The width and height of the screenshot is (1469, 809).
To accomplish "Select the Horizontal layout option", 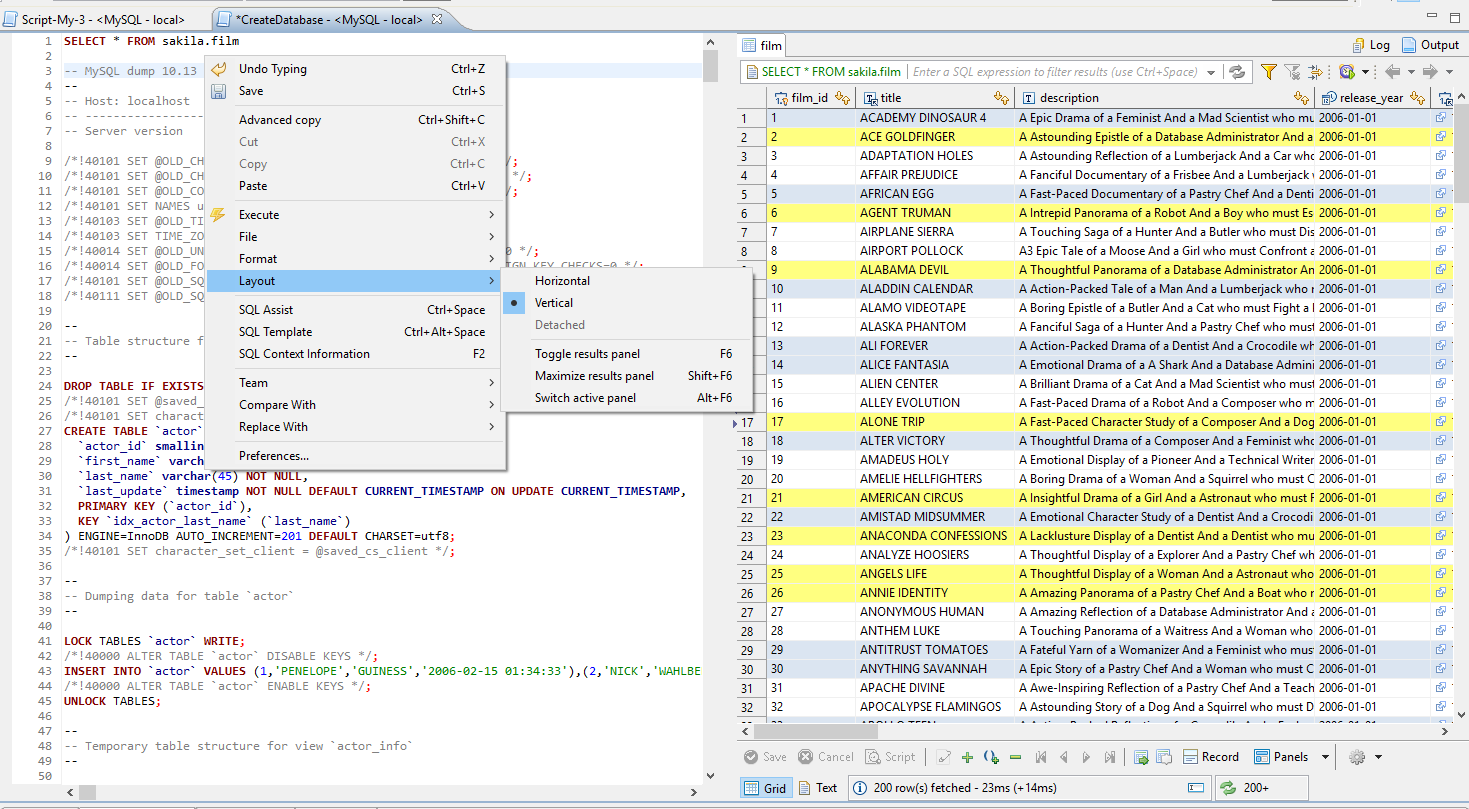I will pyautogui.click(x=562, y=281).
